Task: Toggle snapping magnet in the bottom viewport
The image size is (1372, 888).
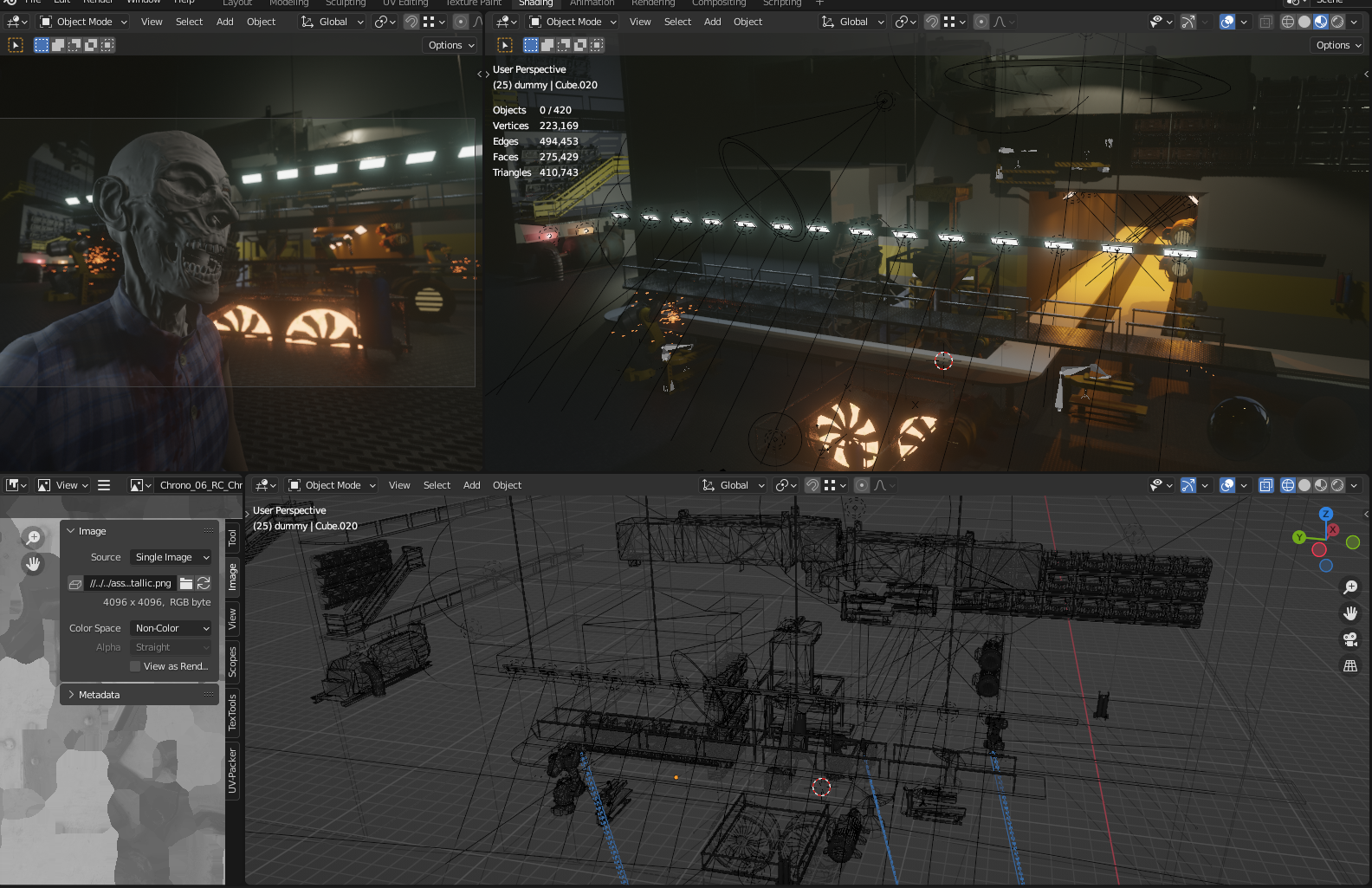Action: 812,485
